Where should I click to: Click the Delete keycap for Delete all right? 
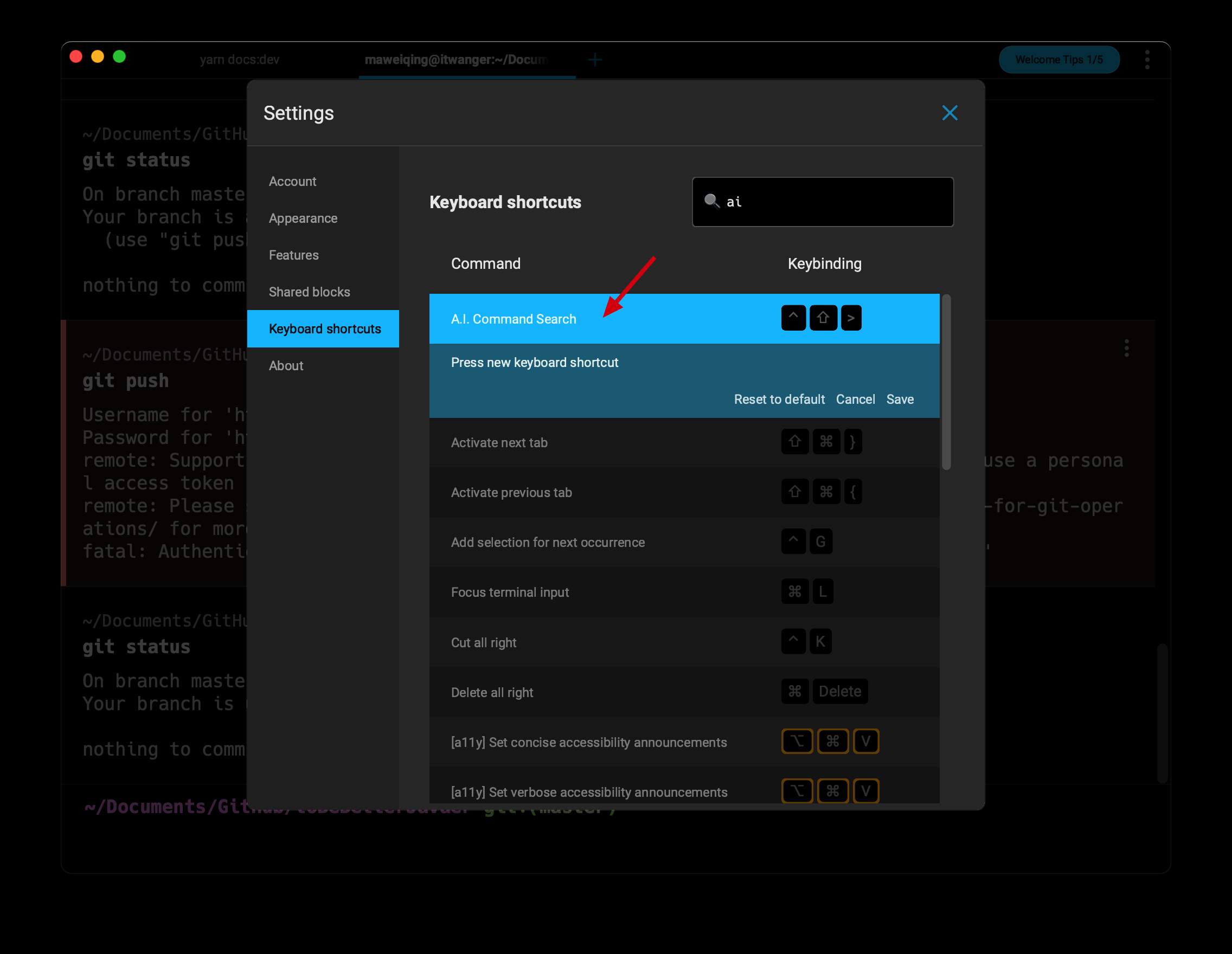(x=839, y=691)
